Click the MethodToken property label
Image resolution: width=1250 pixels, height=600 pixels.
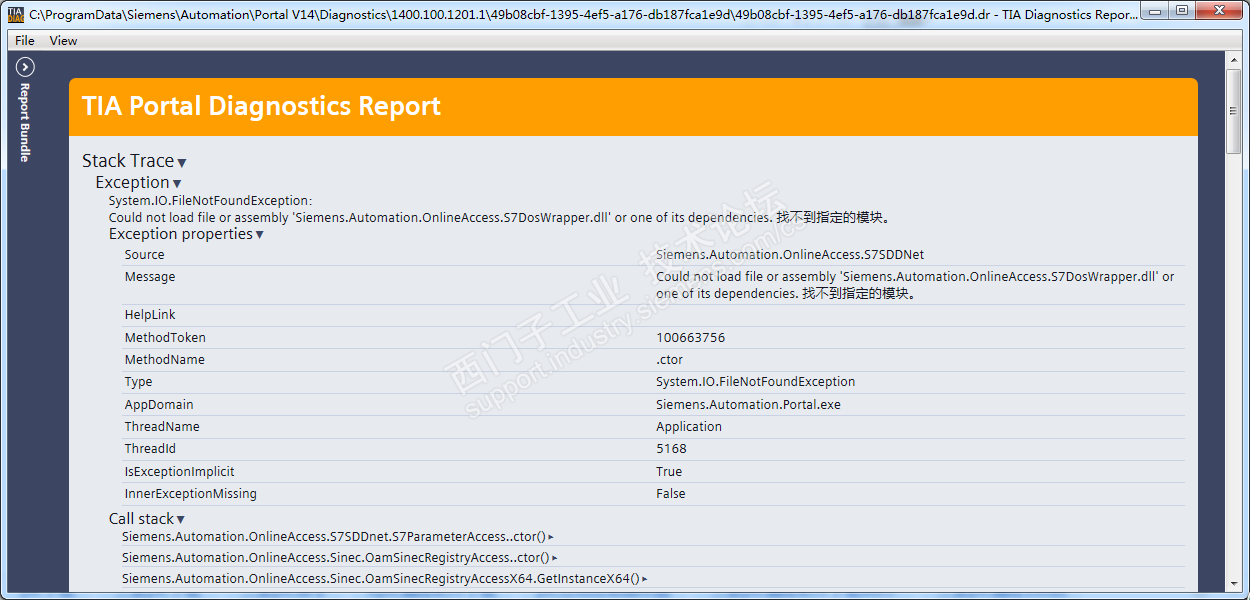pyautogui.click(x=165, y=338)
